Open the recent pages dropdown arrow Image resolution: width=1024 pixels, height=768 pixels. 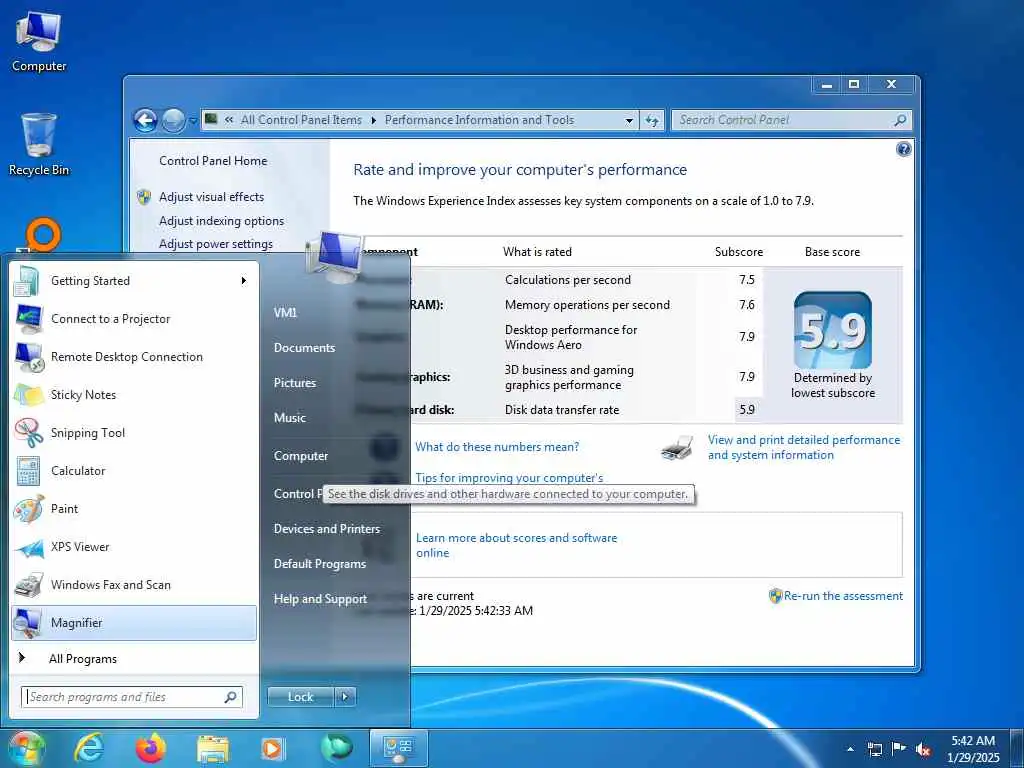[x=193, y=121]
